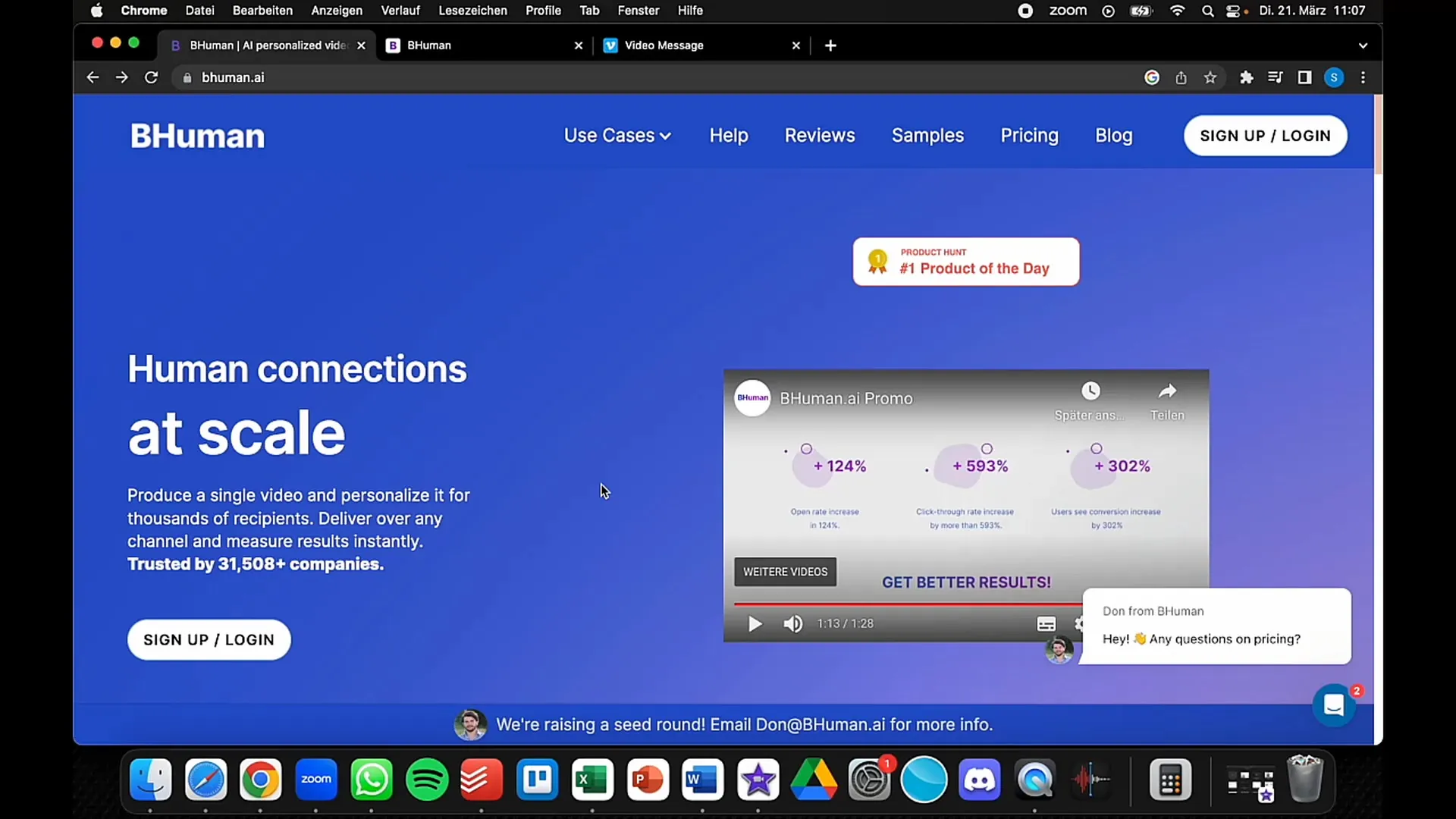Open Excel from the dock

point(592,780)
